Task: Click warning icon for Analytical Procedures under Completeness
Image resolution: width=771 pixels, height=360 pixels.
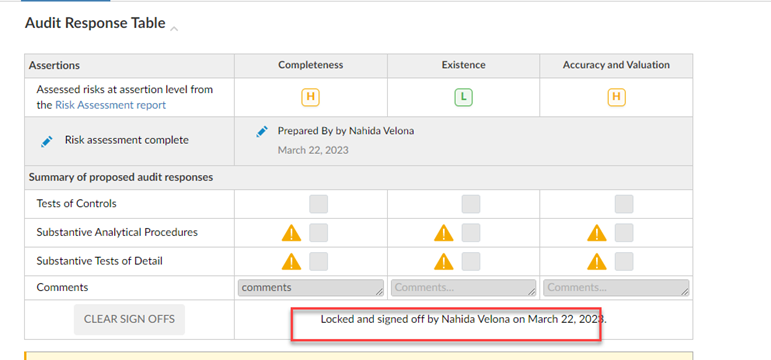Action: (x=291, y=233)
